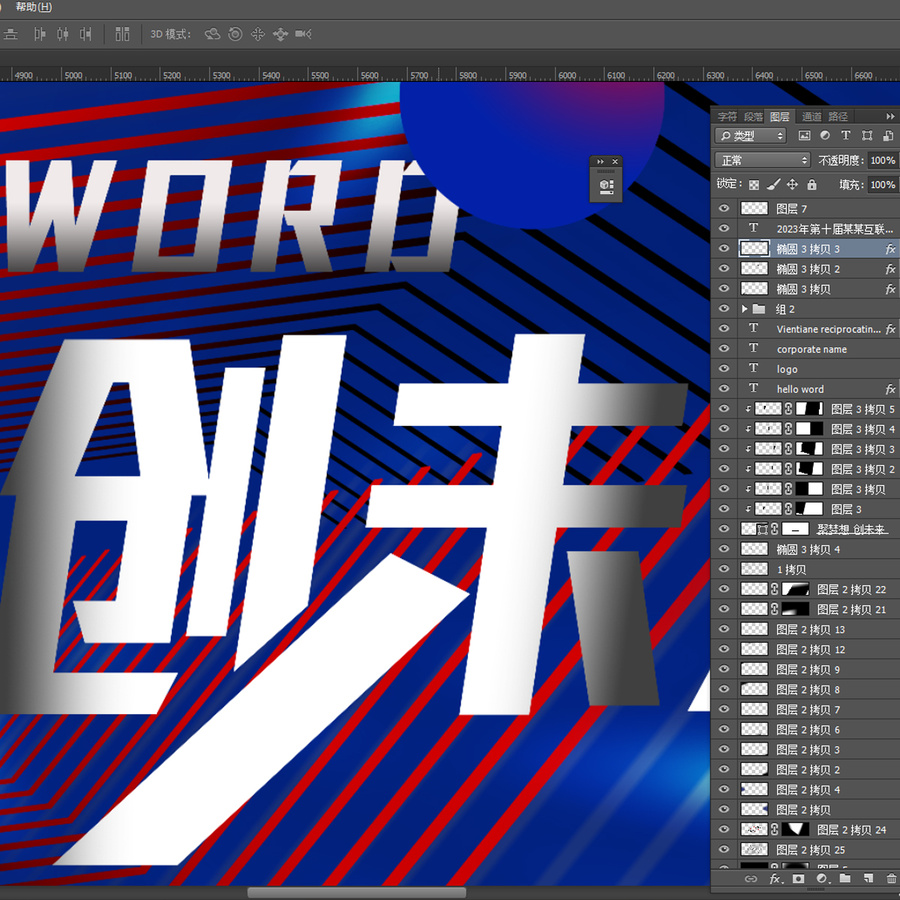The image size is (900, 900).
Task: Toggle lock position icon
Action: tap(792, 184)
